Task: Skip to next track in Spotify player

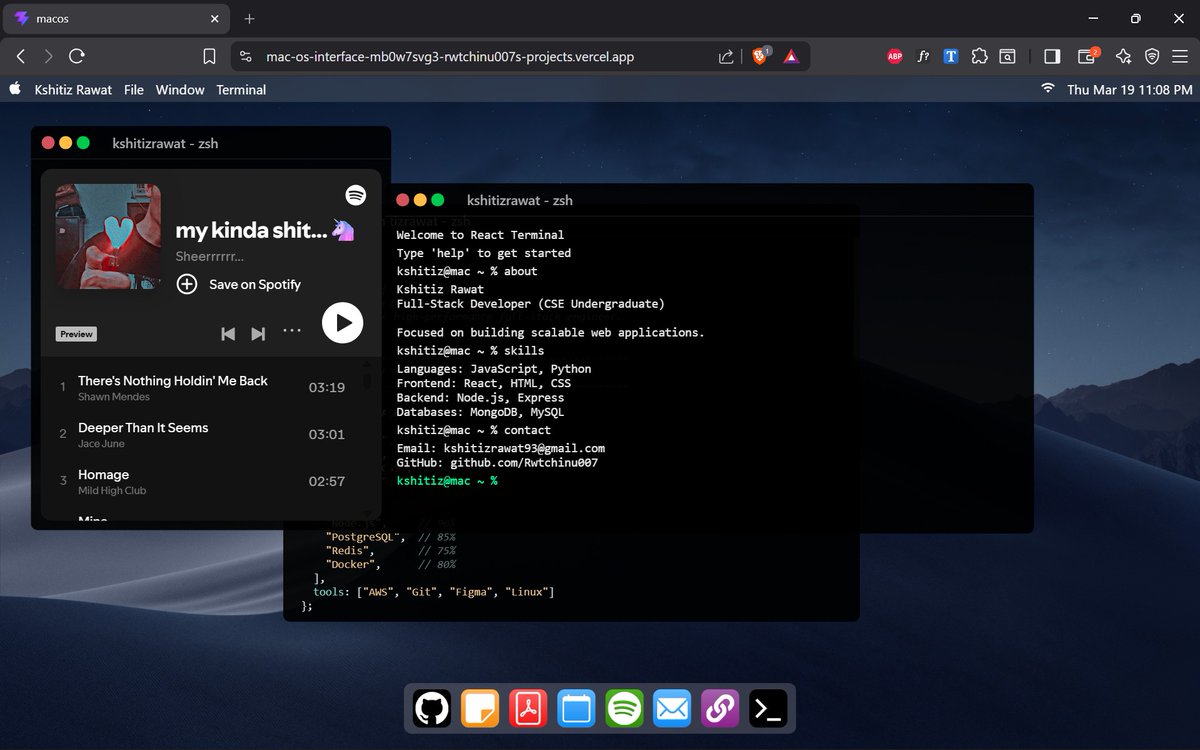Action: pyautogui.click(x=258, y=334)
